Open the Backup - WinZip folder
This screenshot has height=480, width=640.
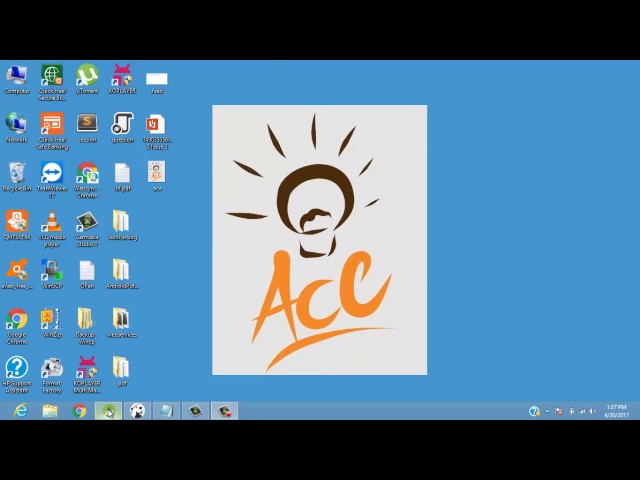[x=87, y=326]
